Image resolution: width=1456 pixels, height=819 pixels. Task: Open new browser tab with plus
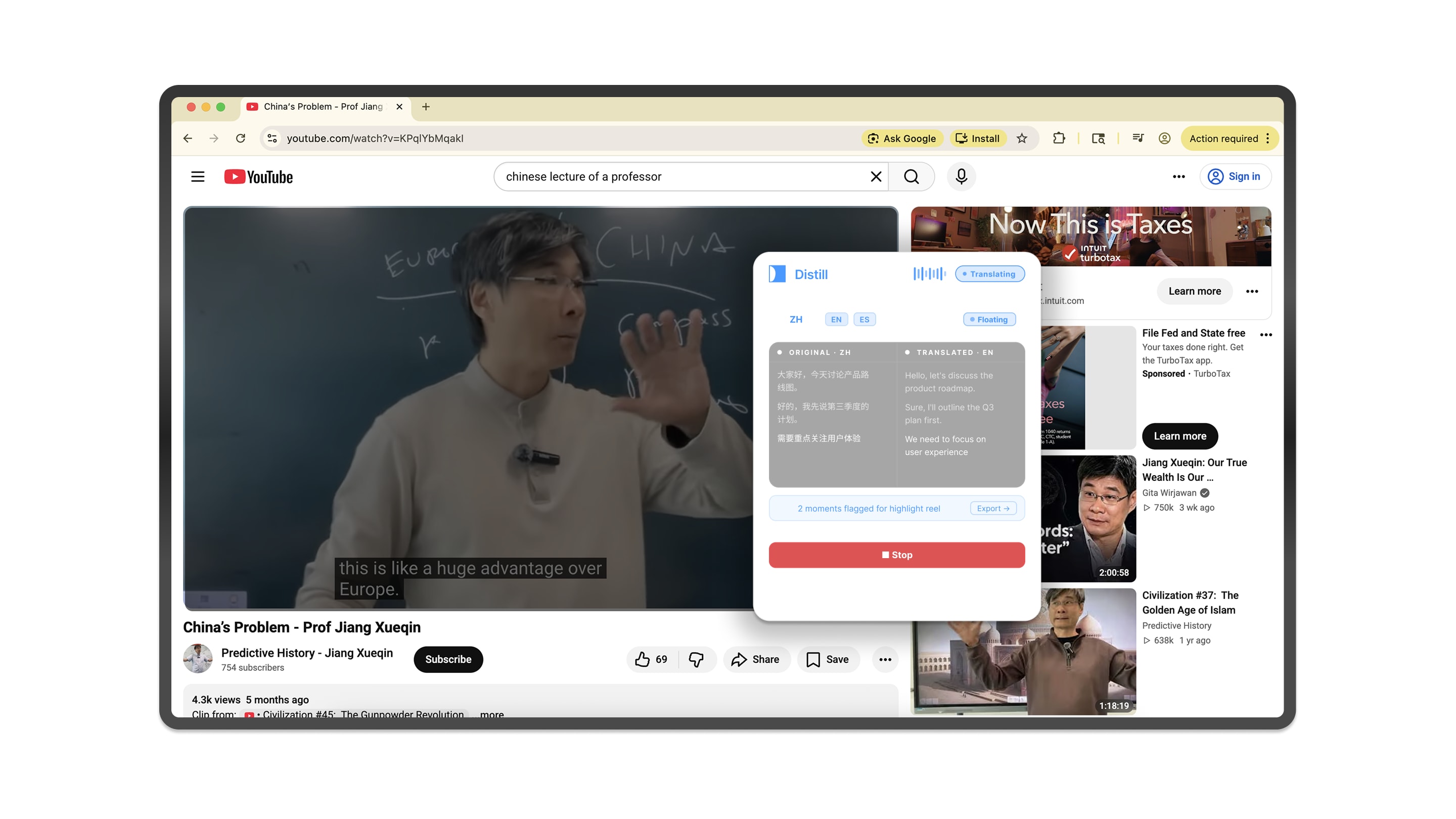coord(426,107)
